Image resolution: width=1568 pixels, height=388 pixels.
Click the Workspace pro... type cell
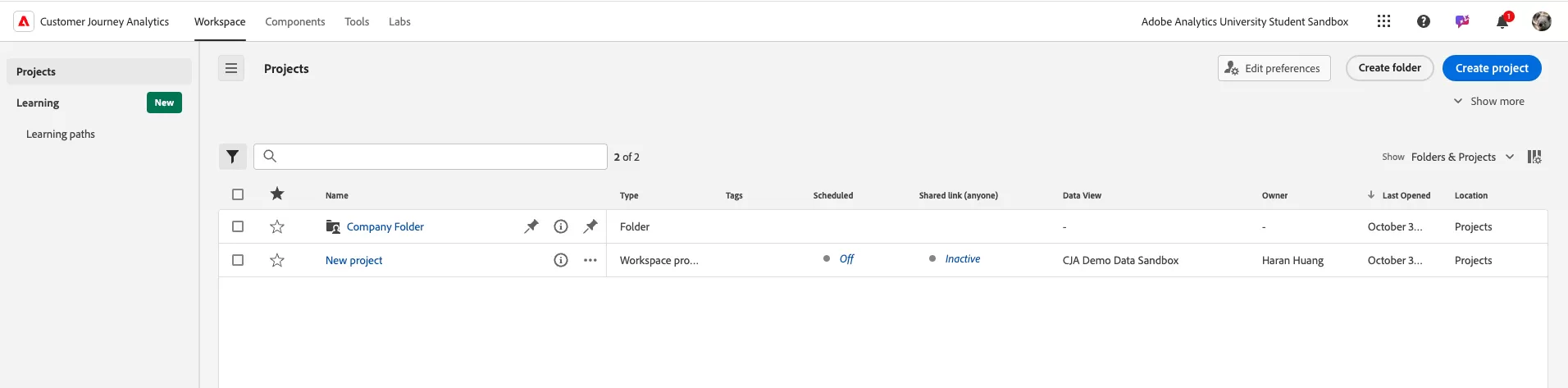pos(659,260)
